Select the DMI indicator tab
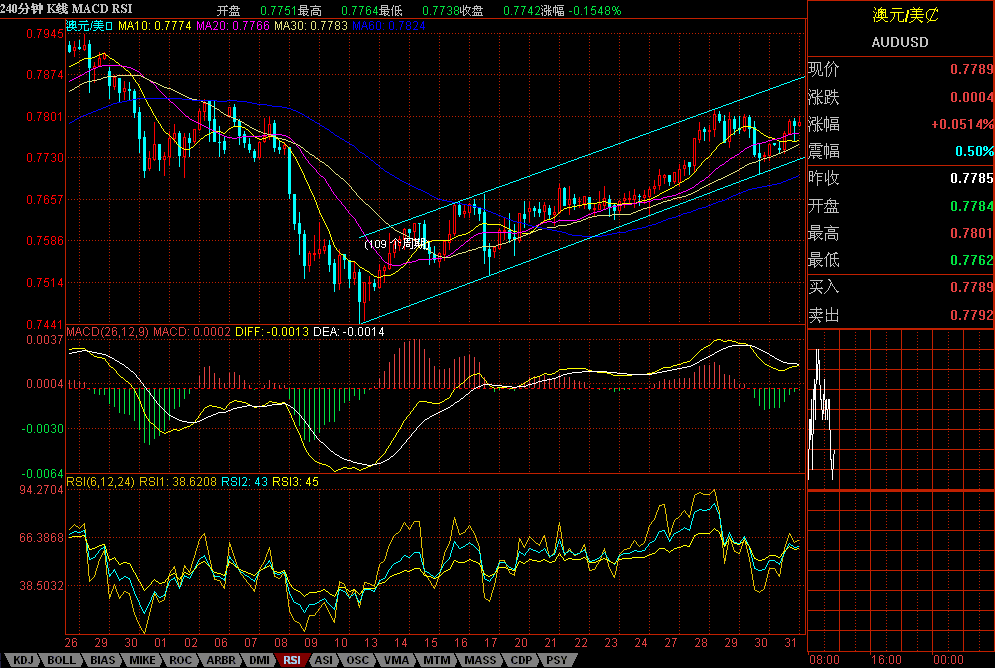 pyautogui.click(x=258, y=660)
